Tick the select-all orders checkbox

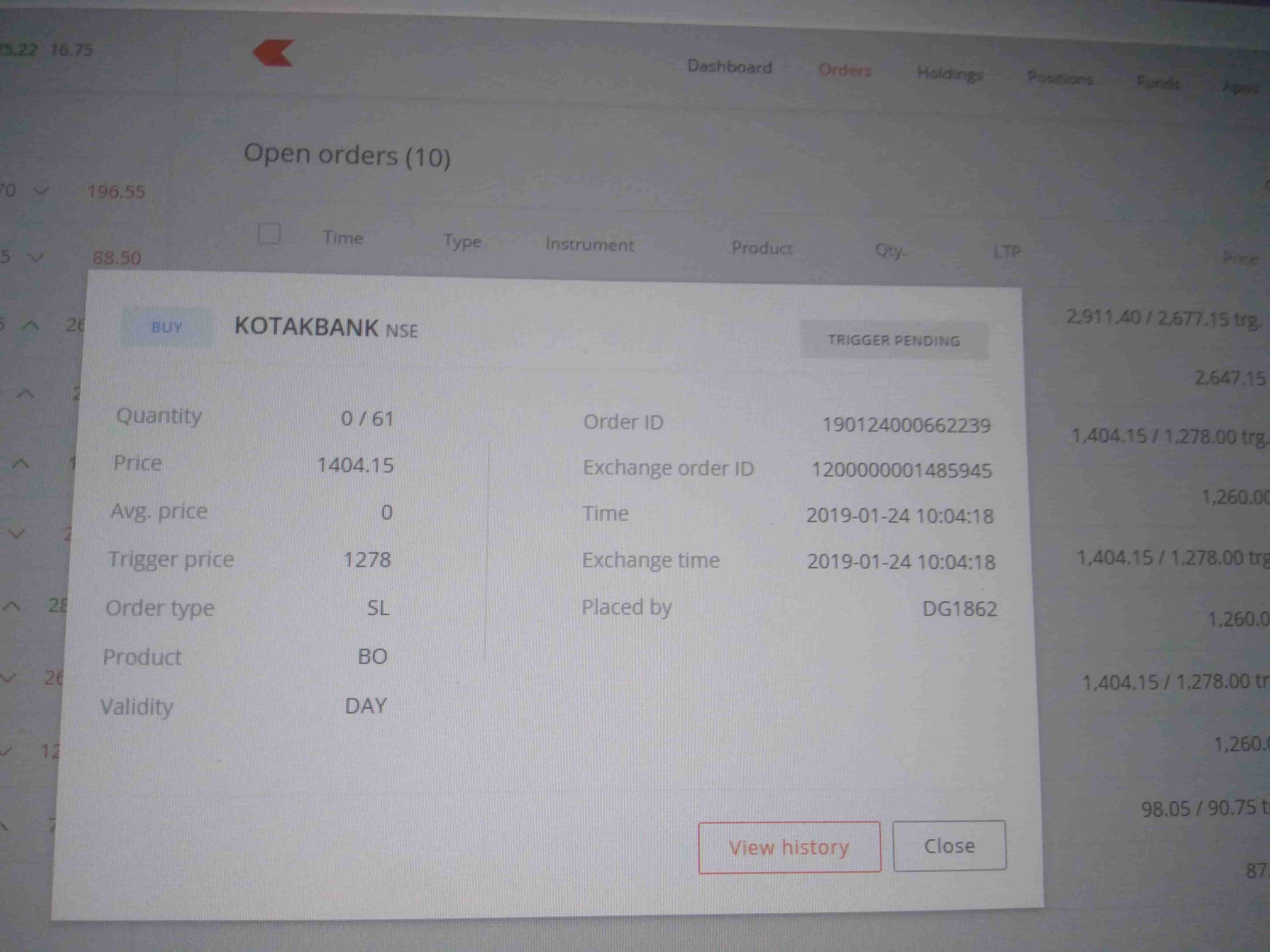[269, 233]
